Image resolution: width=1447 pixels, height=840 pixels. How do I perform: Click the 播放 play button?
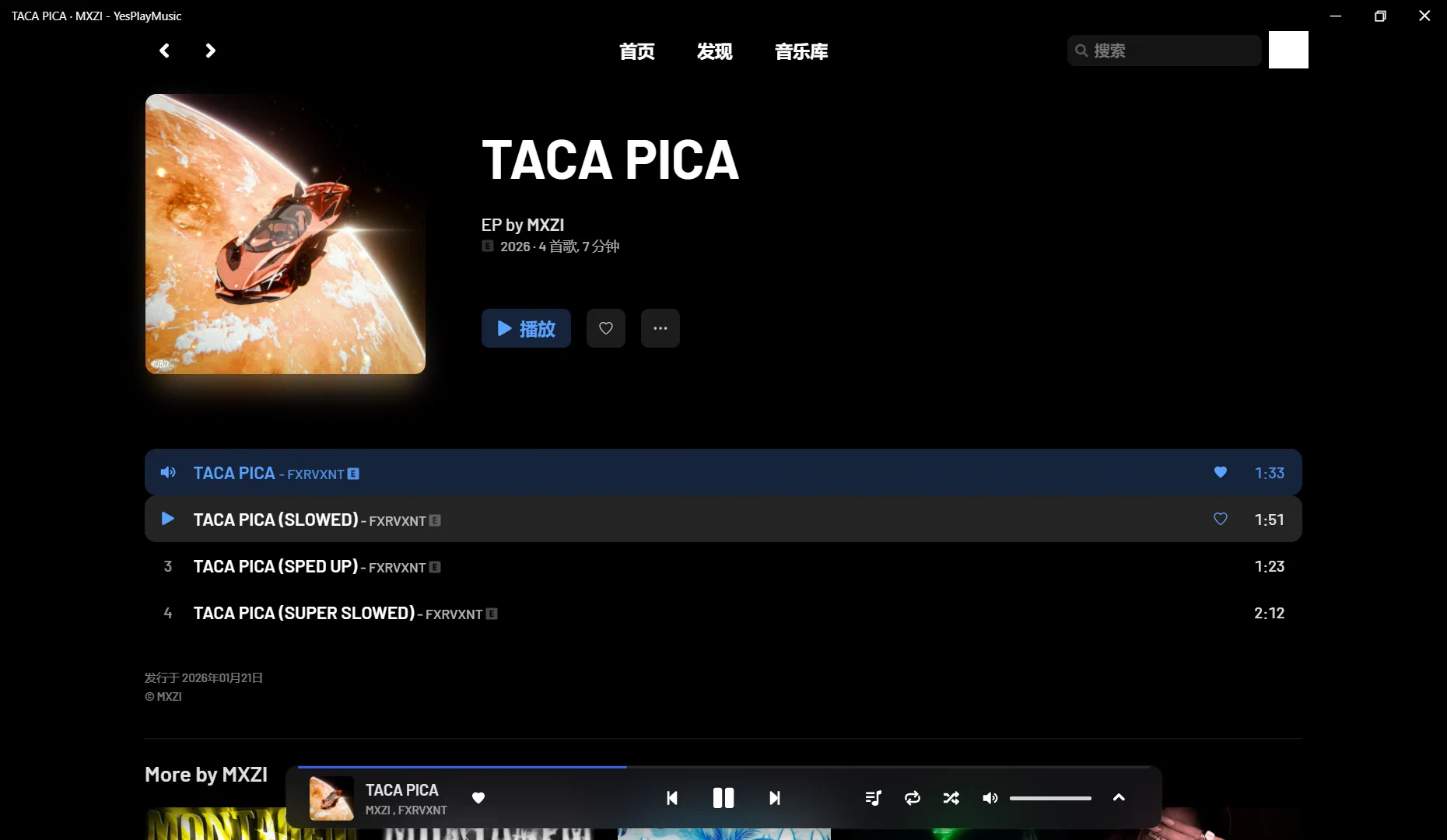(526, 328)
